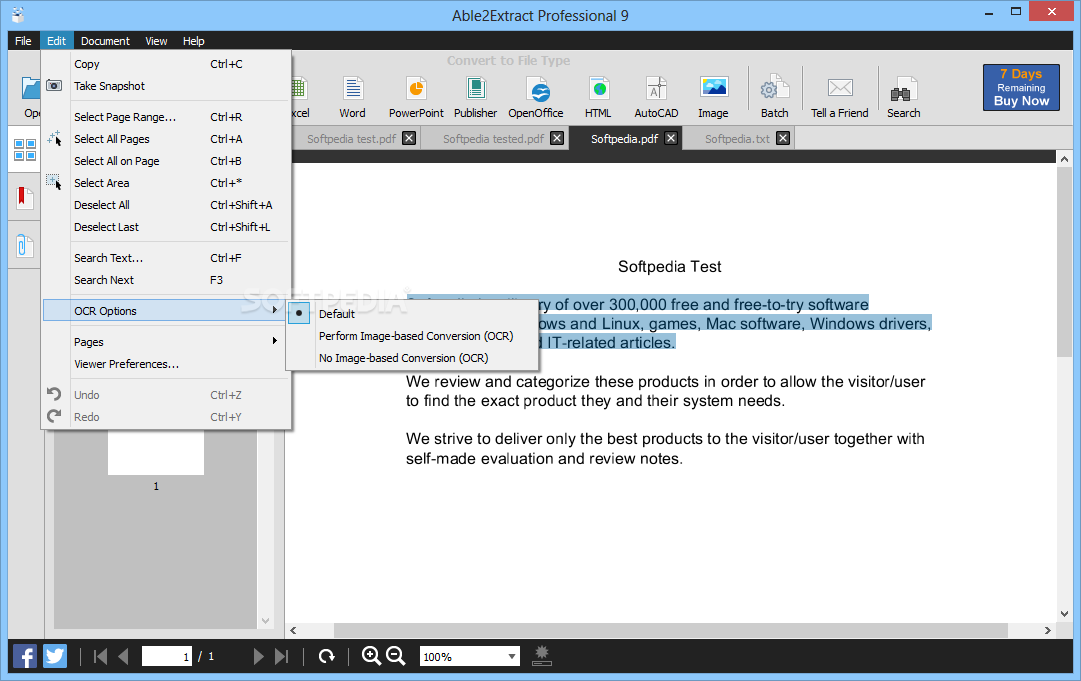
Task: Click the Edit menu header
Action: (x=57, y=41)
